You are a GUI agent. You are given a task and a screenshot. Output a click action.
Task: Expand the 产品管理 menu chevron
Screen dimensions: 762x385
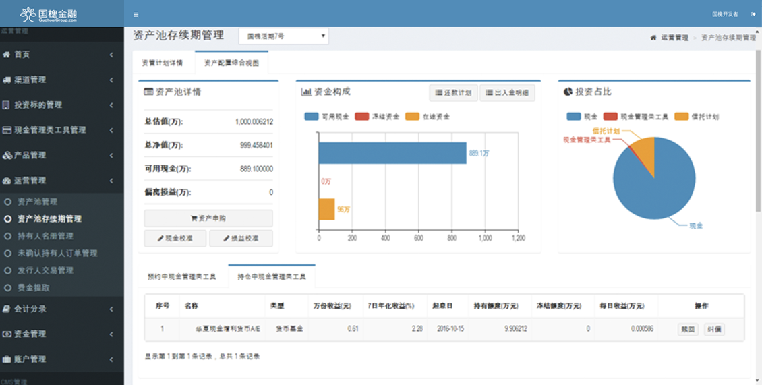(x=111, y=156)
